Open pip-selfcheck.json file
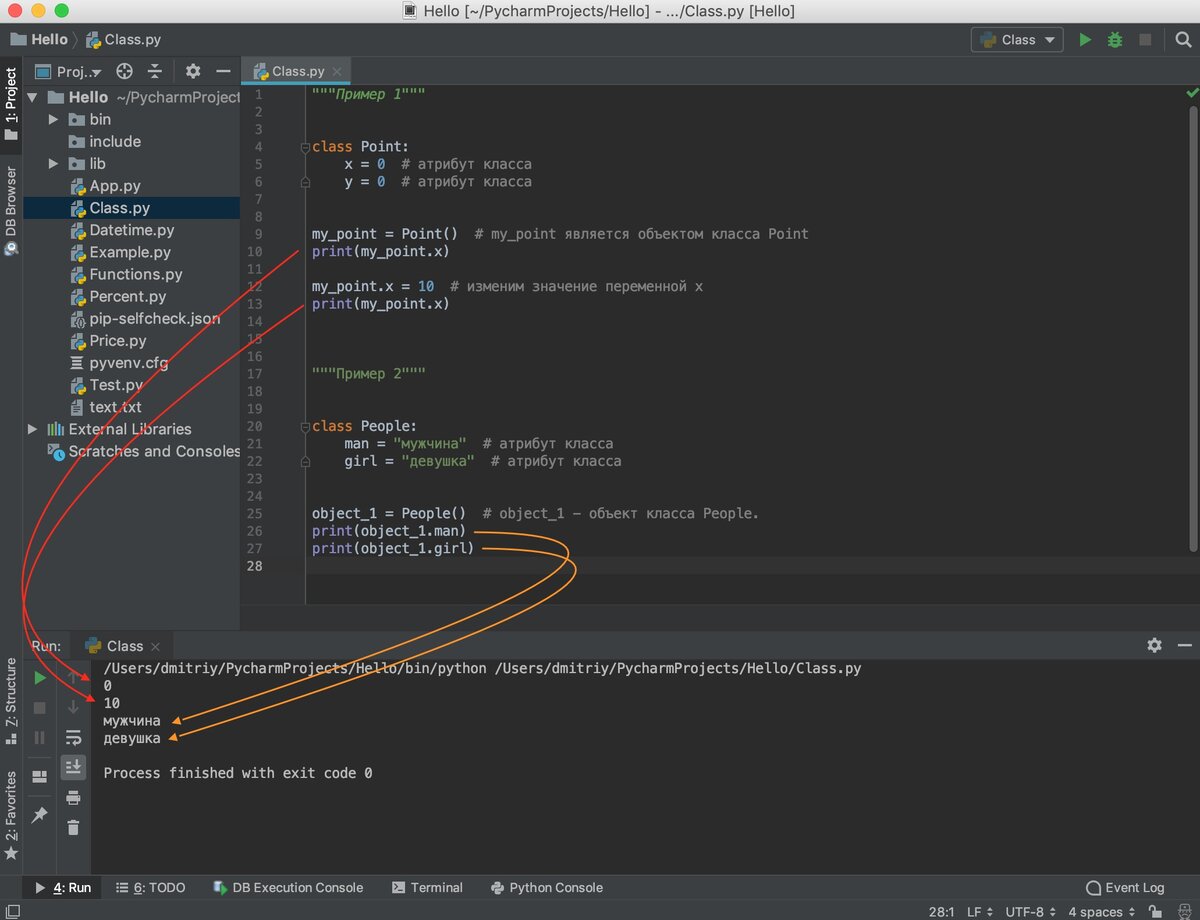 click(154, 318)
